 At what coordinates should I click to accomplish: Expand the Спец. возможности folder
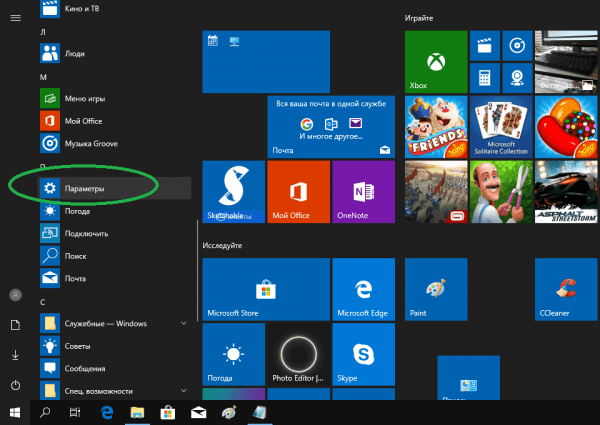pos(115,390)
